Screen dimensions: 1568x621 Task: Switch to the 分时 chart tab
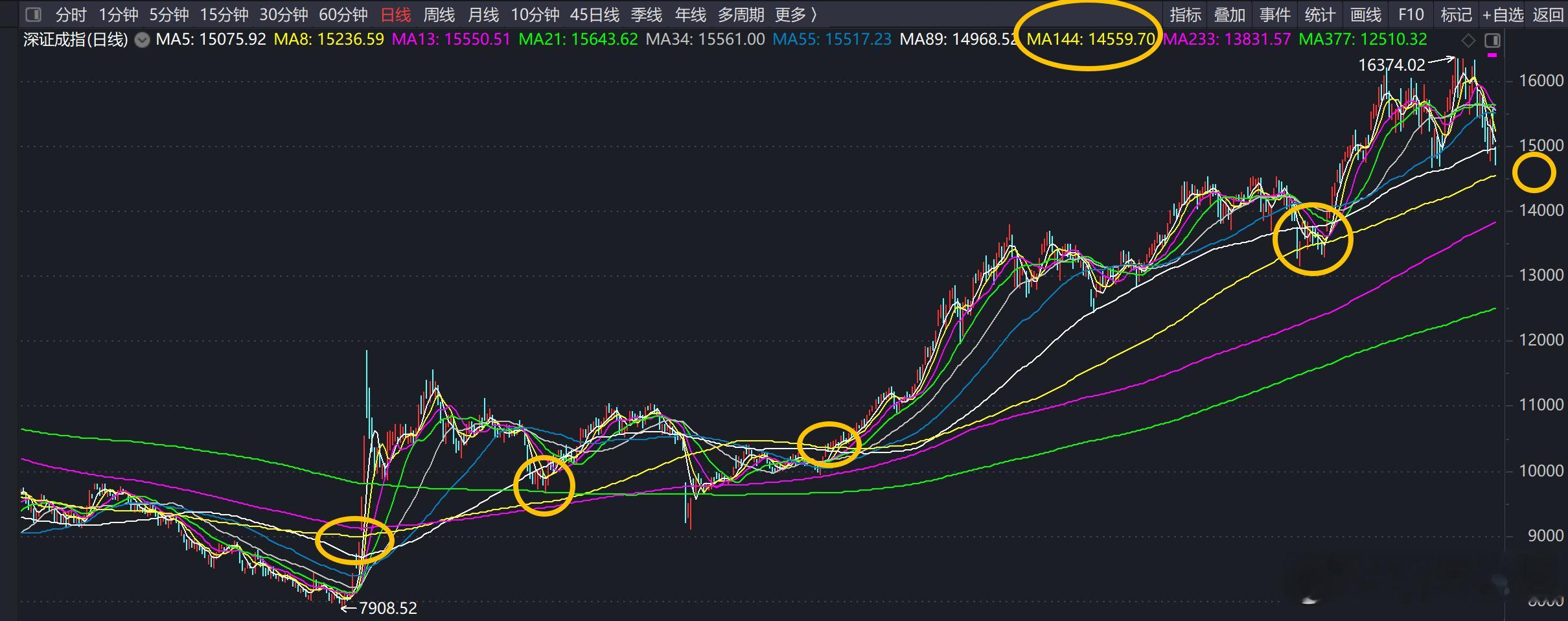click(71, 14)
